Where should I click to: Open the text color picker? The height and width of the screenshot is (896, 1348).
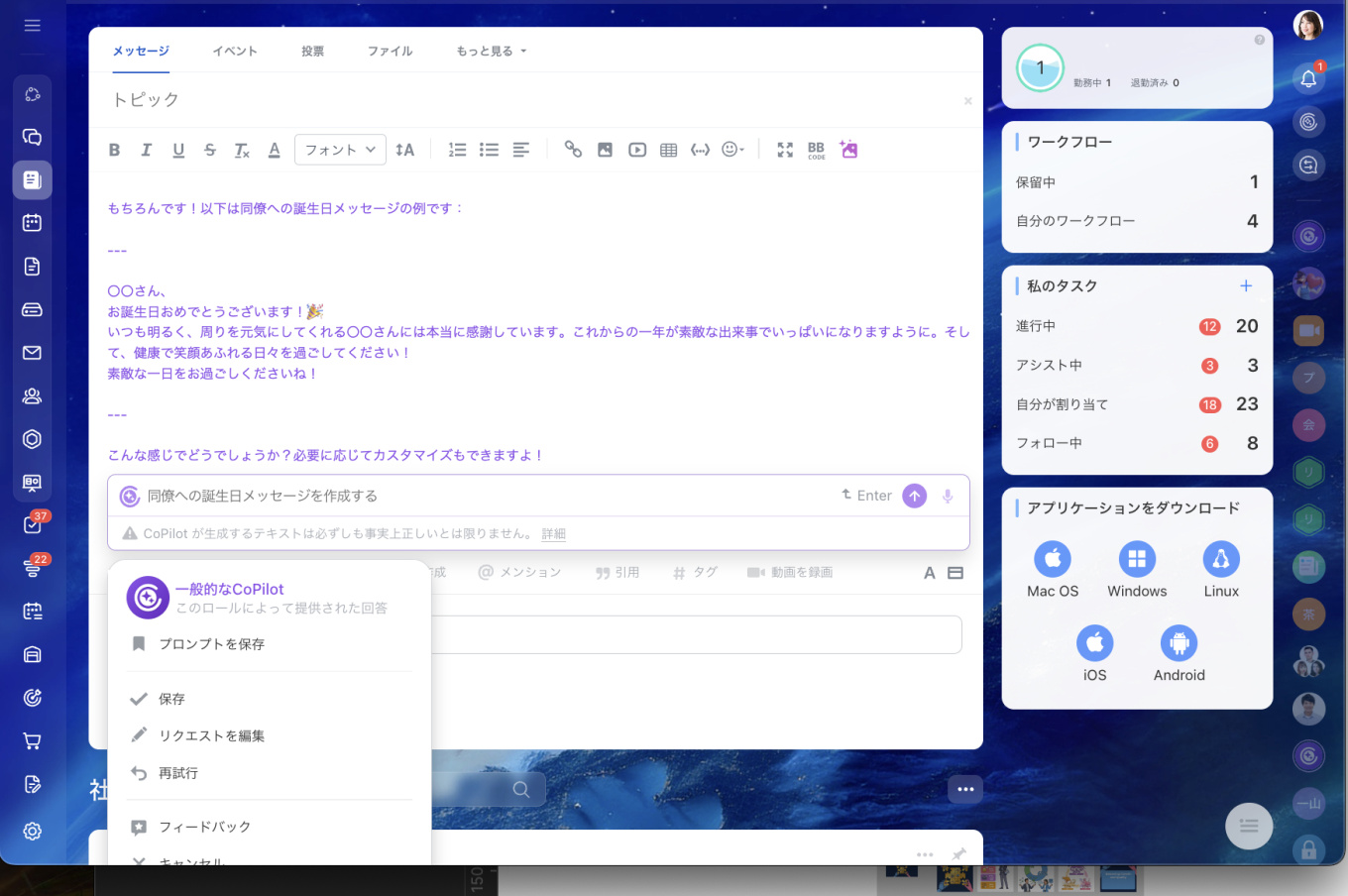pos(274,150)
